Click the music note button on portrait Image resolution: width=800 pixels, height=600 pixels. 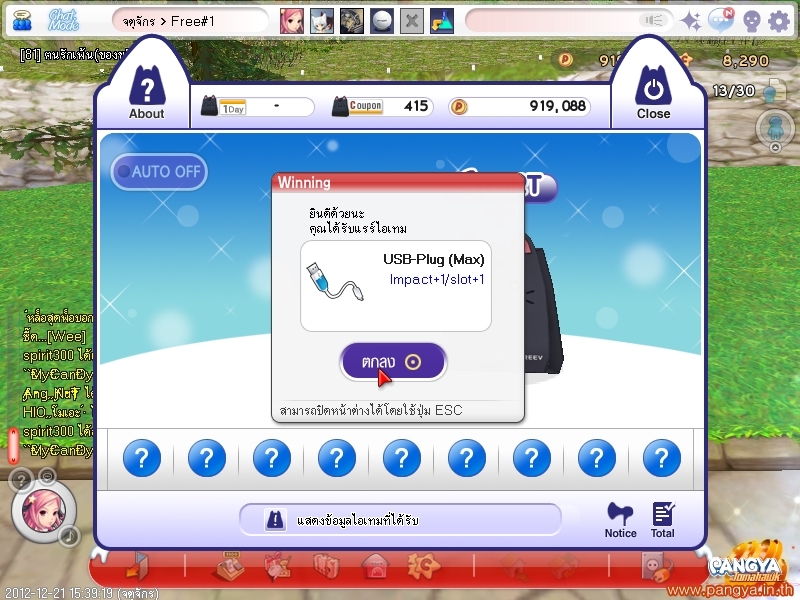69,536
